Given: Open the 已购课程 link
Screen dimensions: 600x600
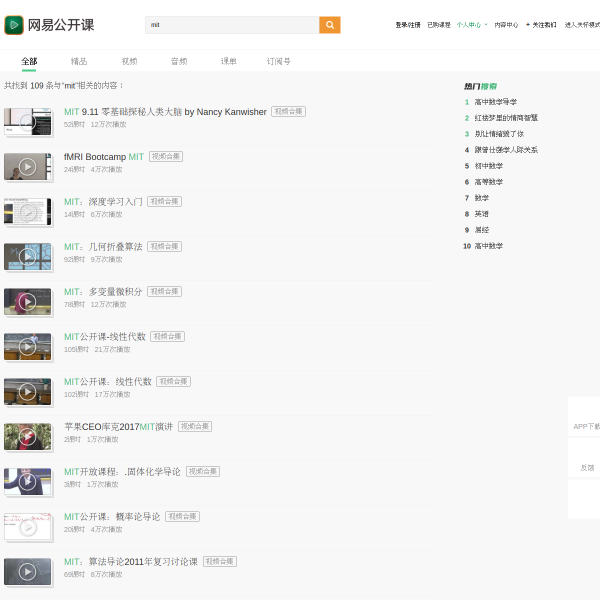Looking at the screenshot, I should pyautogui.click(x=439, y=25).
